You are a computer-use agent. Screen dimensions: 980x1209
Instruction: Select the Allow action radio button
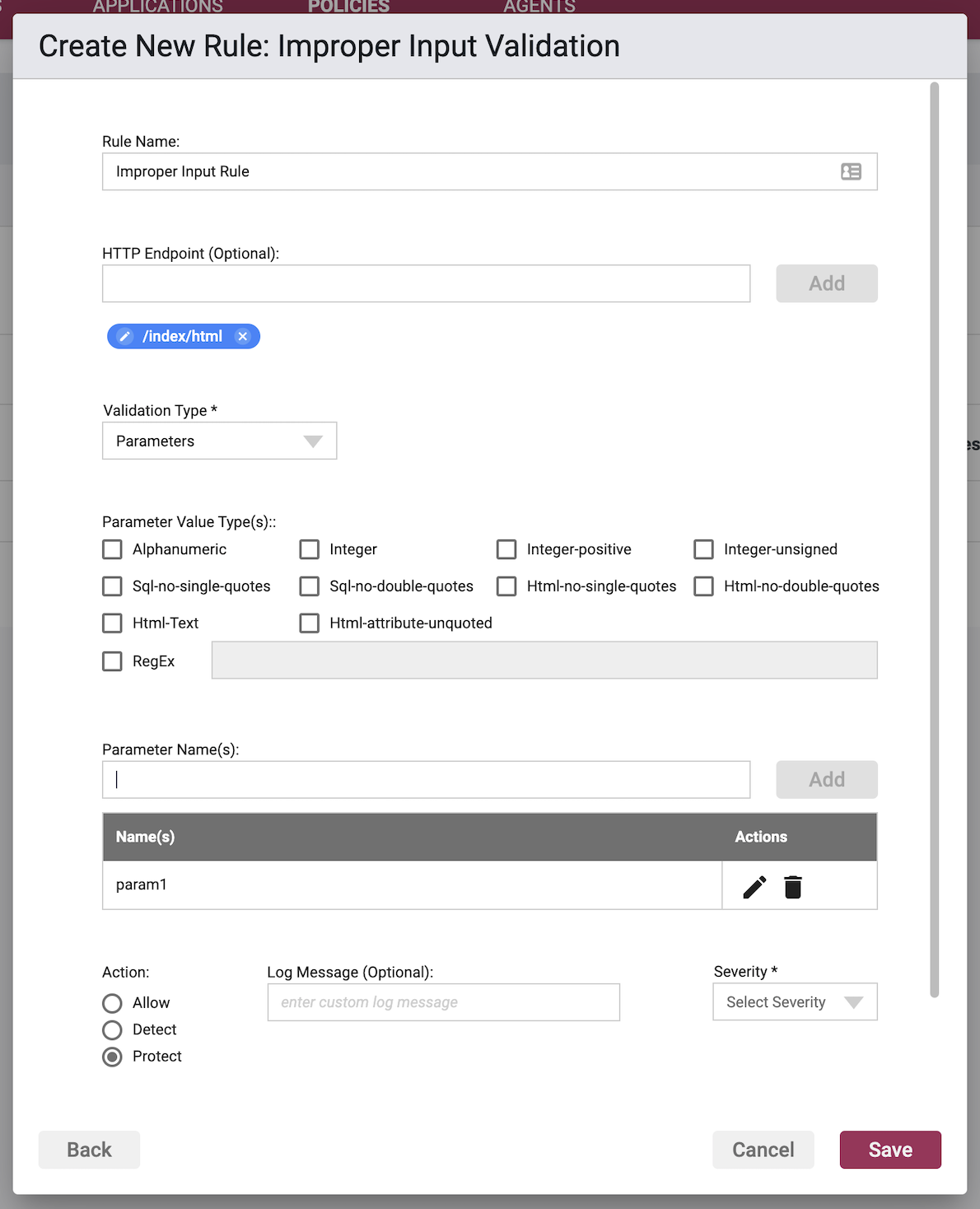point(112,1003)
